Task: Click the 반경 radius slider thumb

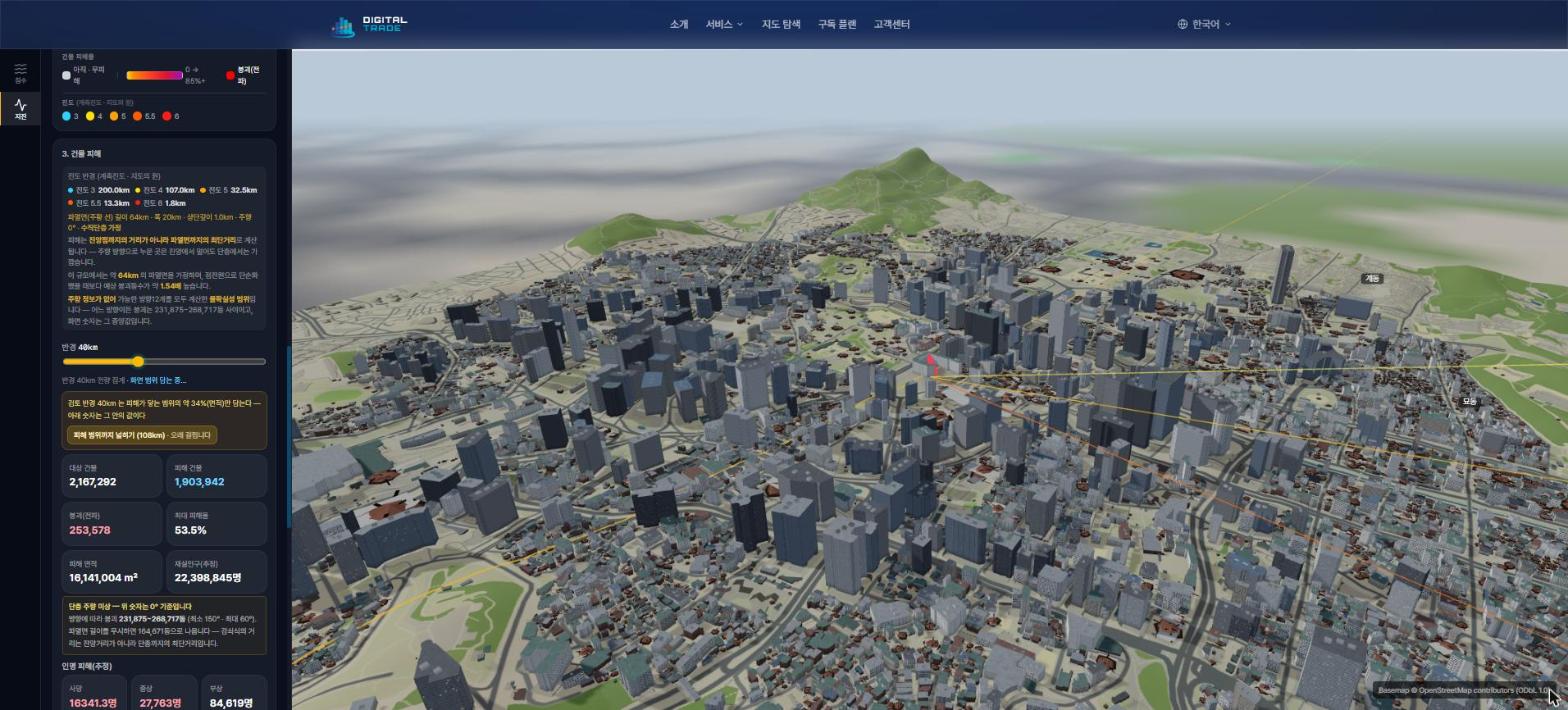Action: [x=138, y=361]
